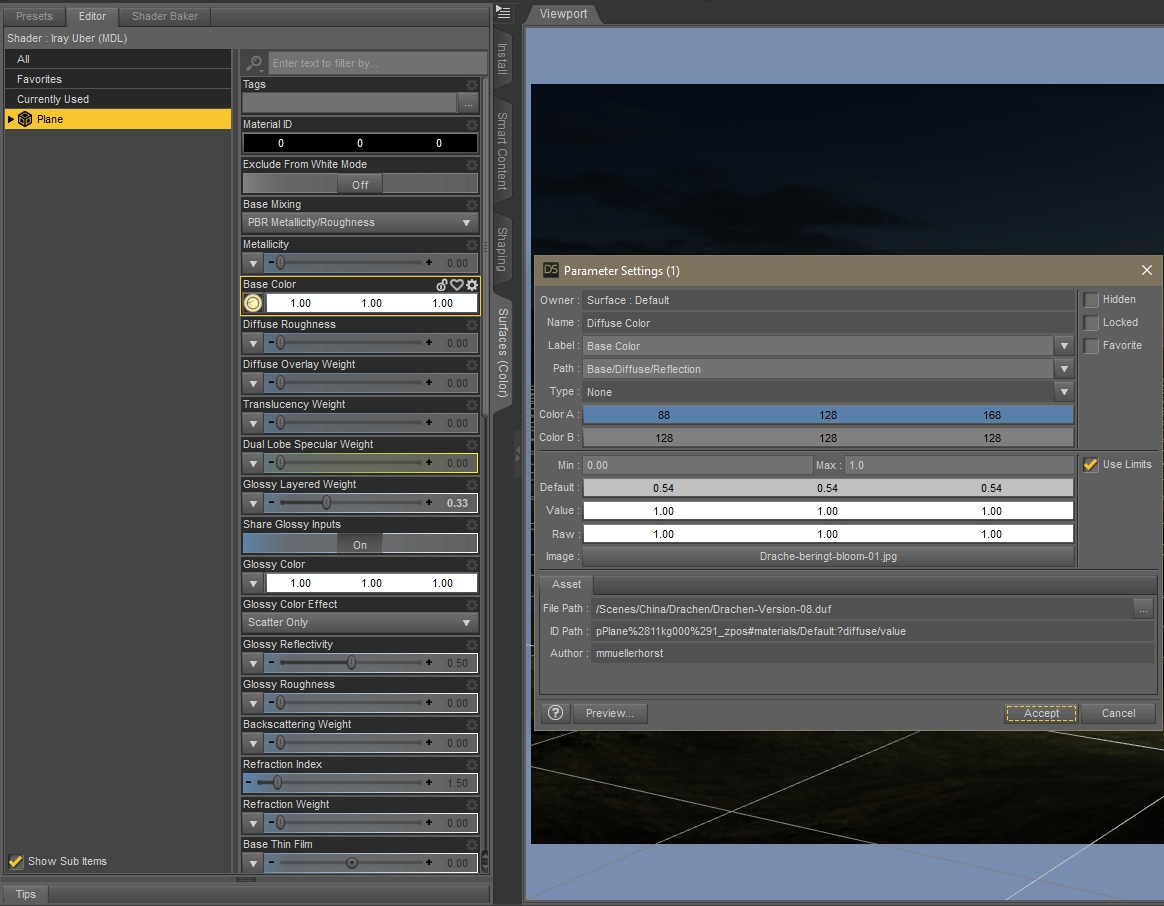Viewport: 1164px width, 906px height.
Task: Open the Translucency Weight map dropdown arrow
Action: 253,423
